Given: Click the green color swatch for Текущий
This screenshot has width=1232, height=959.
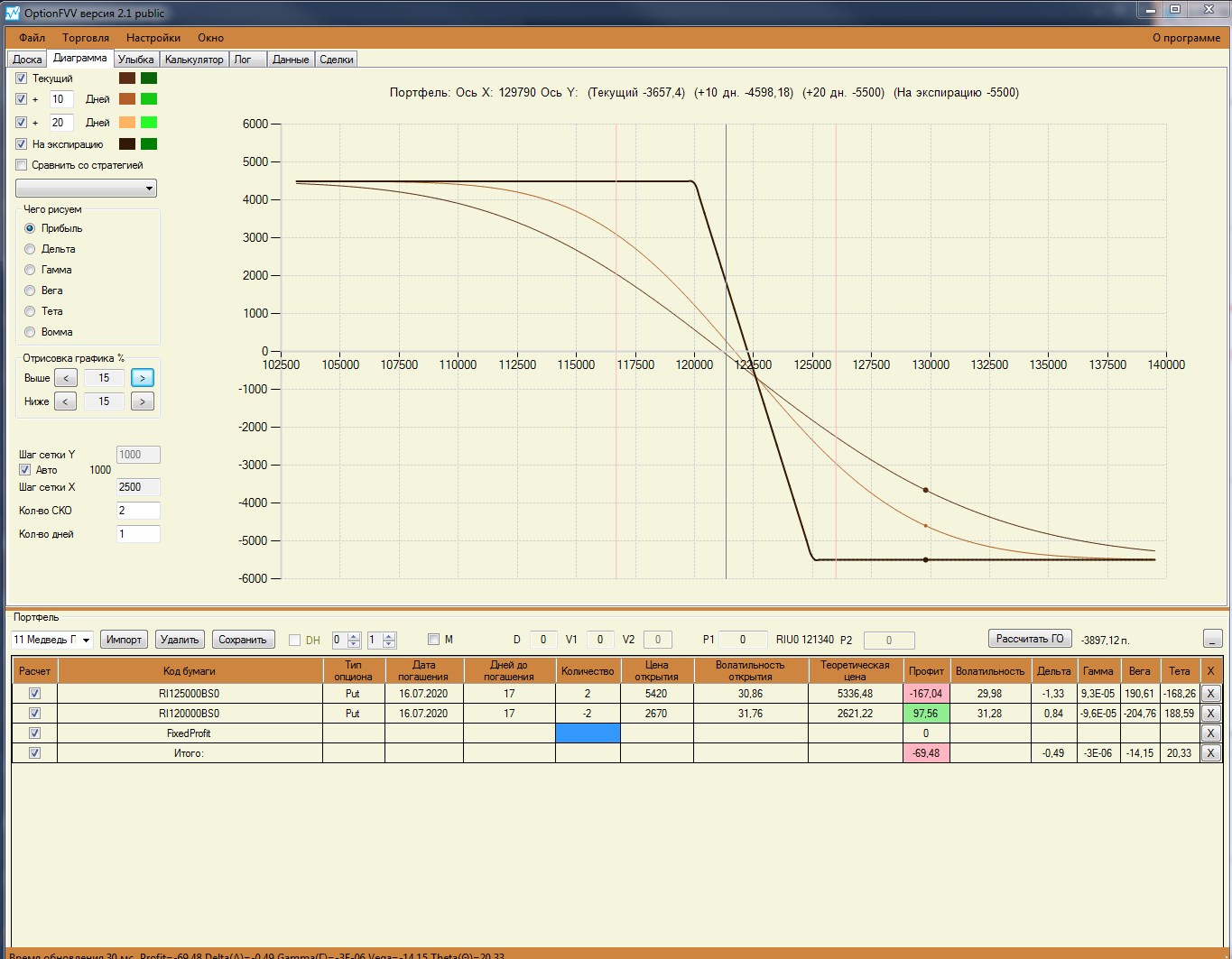Looking at the screenshot, I should coord(149,78).
